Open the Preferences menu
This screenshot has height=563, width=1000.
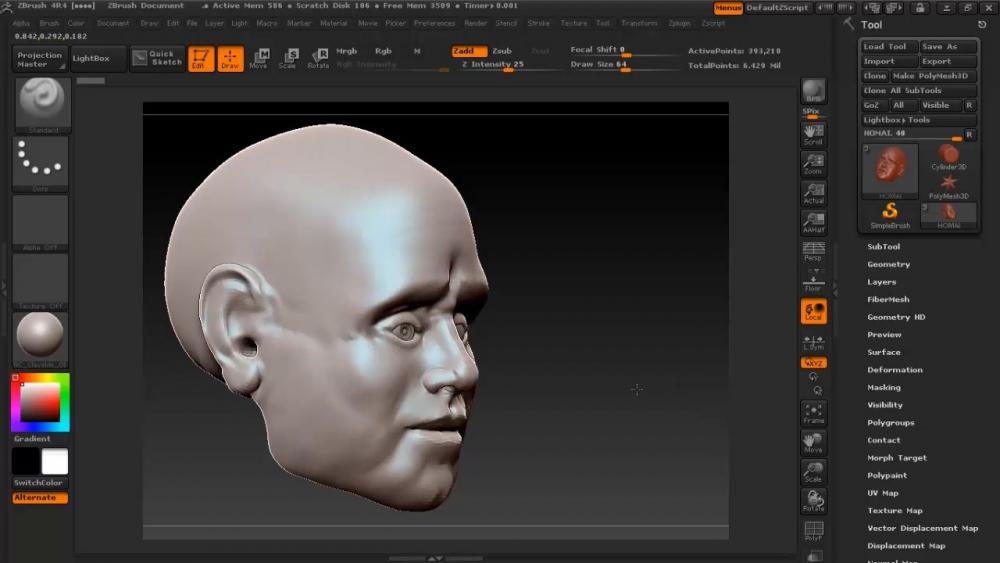pos(434,23)
